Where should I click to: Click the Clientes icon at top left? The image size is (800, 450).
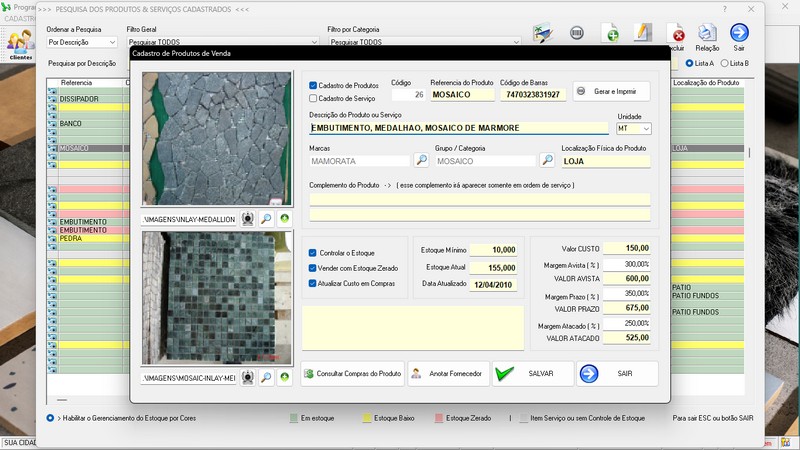tap(20, 42)
